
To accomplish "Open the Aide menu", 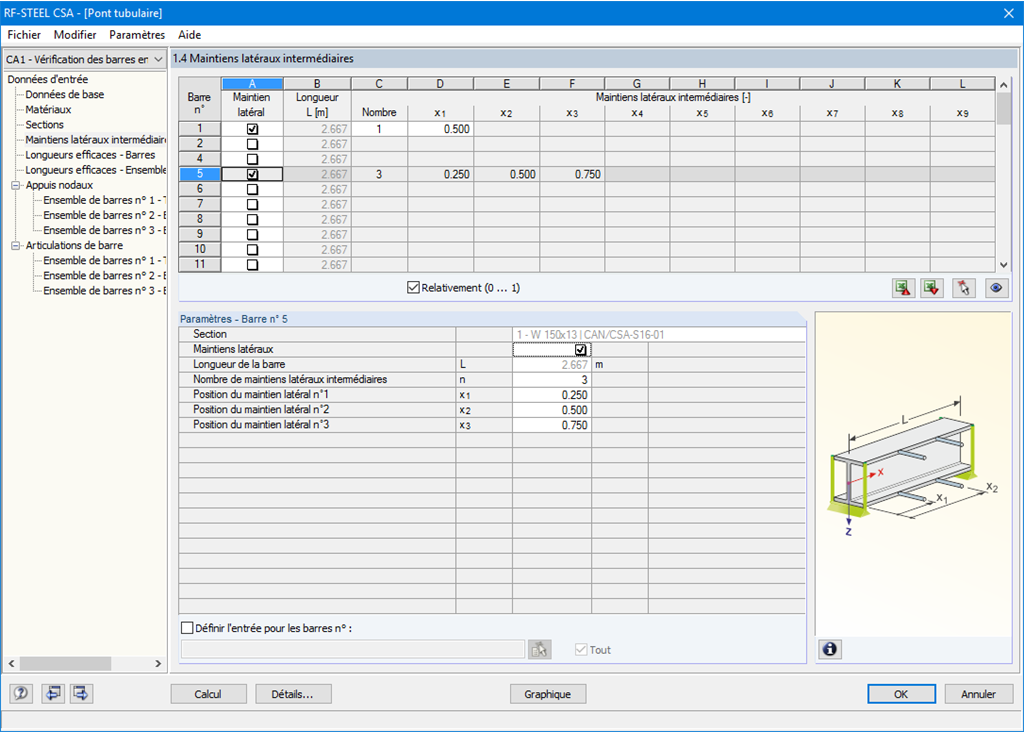I will (x=189, y=35).
